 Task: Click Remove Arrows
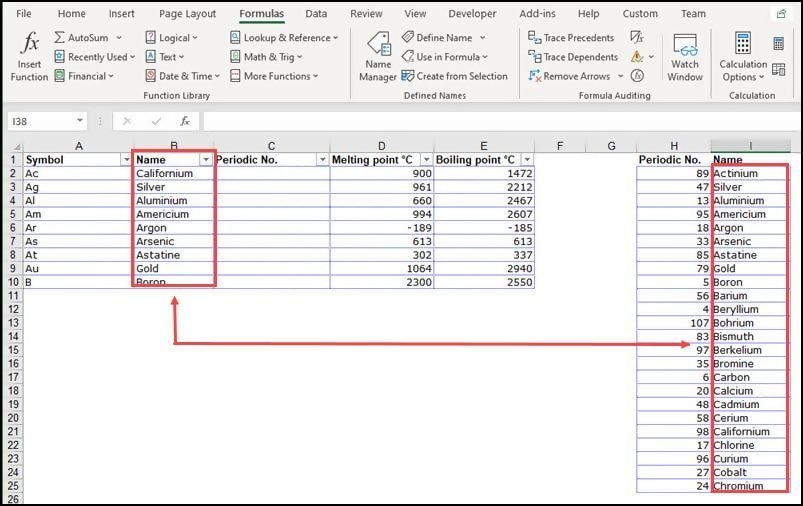(x=569, y=76)
